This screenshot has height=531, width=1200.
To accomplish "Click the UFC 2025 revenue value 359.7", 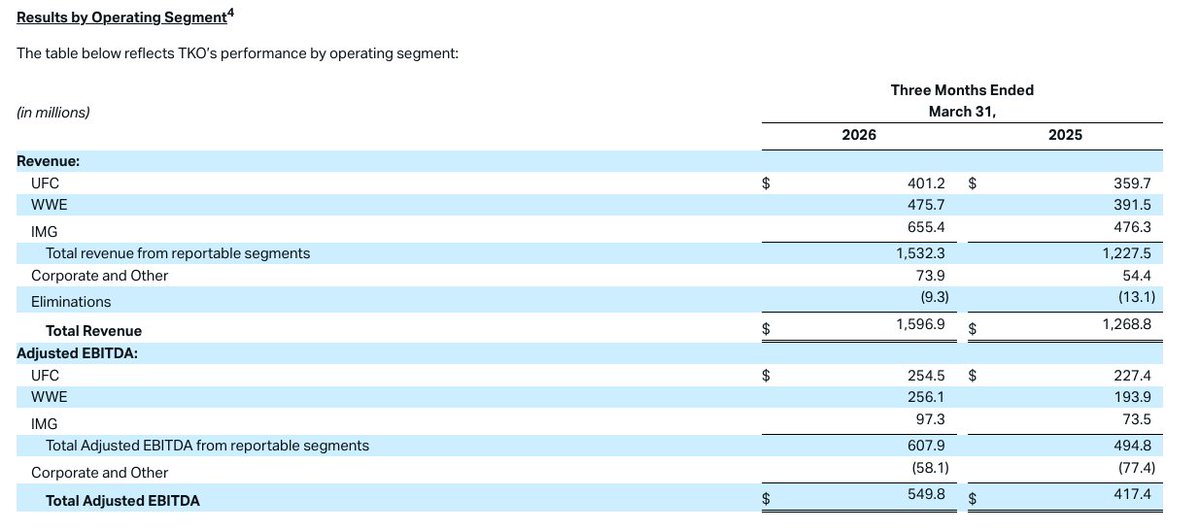I will tap(1132, 184).
